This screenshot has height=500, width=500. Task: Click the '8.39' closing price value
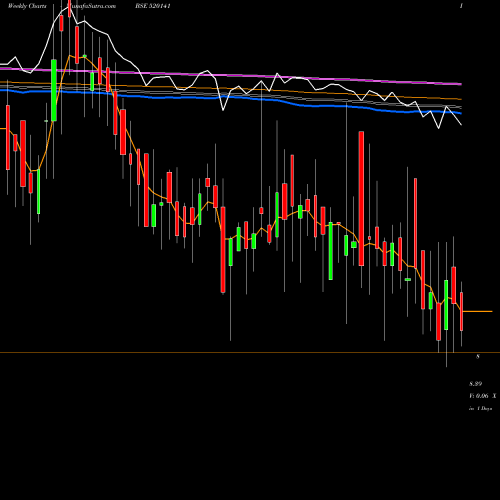point(476,384)
